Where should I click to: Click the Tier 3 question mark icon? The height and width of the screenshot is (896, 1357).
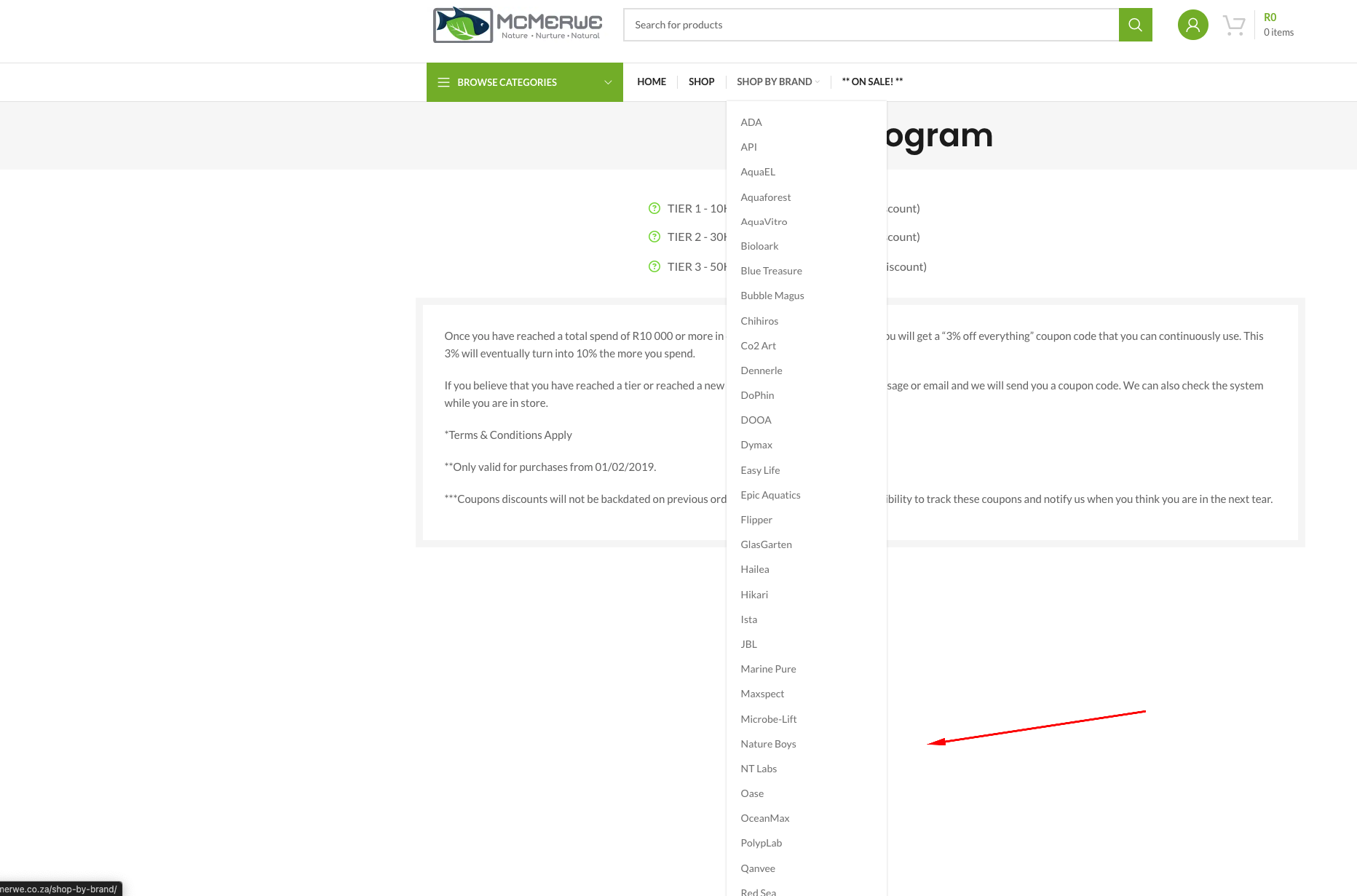(654, 266)
